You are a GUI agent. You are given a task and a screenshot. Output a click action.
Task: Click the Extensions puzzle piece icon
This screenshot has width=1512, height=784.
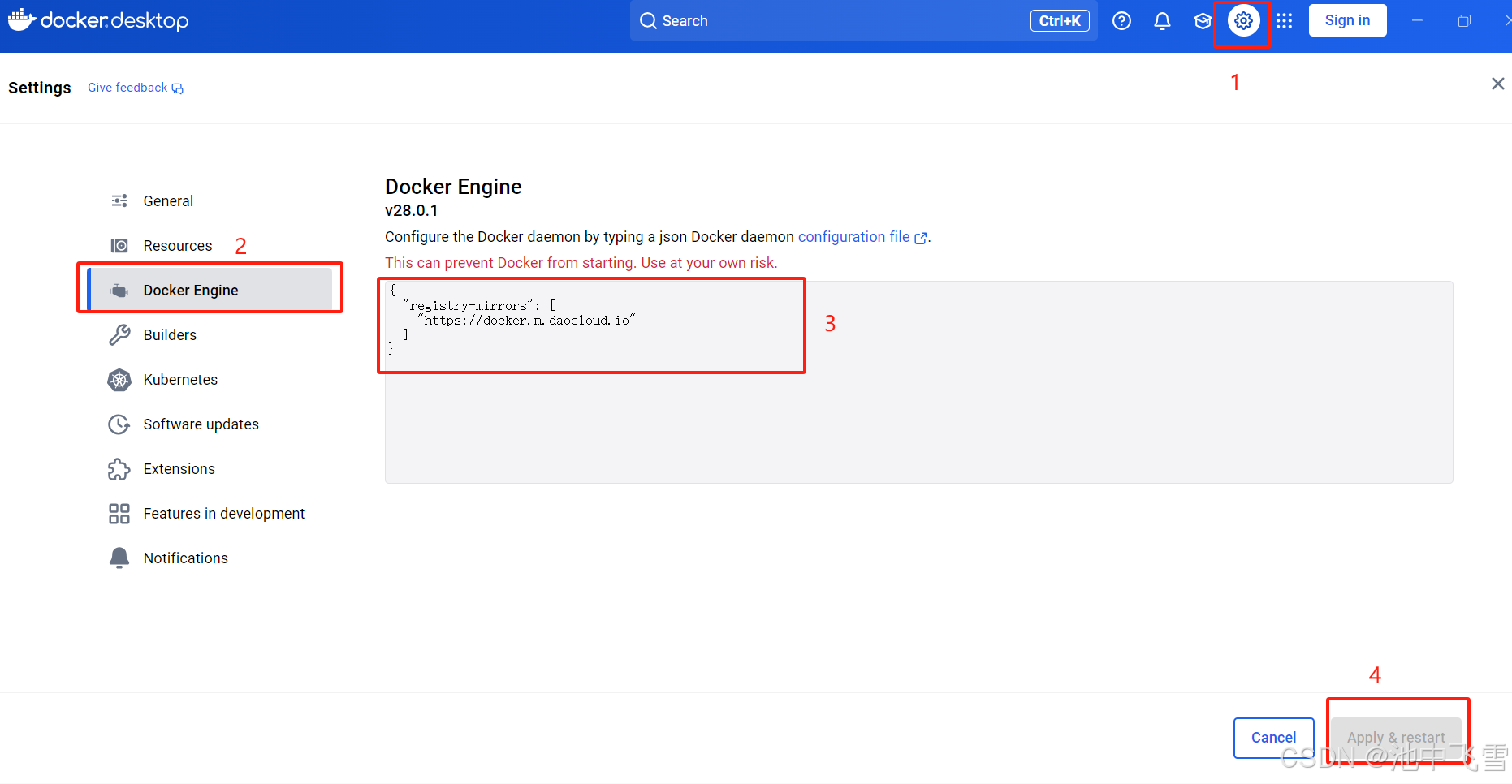pyautogui.click(x=119, y=469)
